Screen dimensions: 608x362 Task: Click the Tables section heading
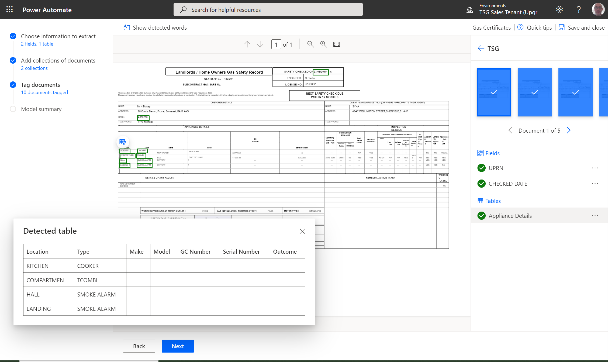click(489, 201)
